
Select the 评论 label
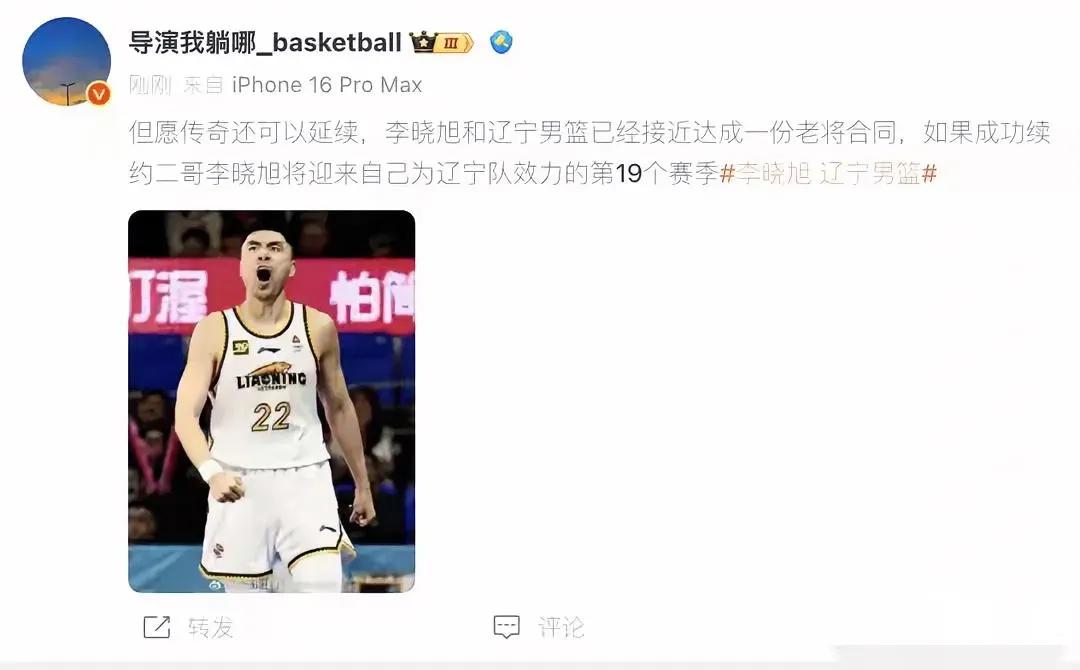tap(561, 627)
